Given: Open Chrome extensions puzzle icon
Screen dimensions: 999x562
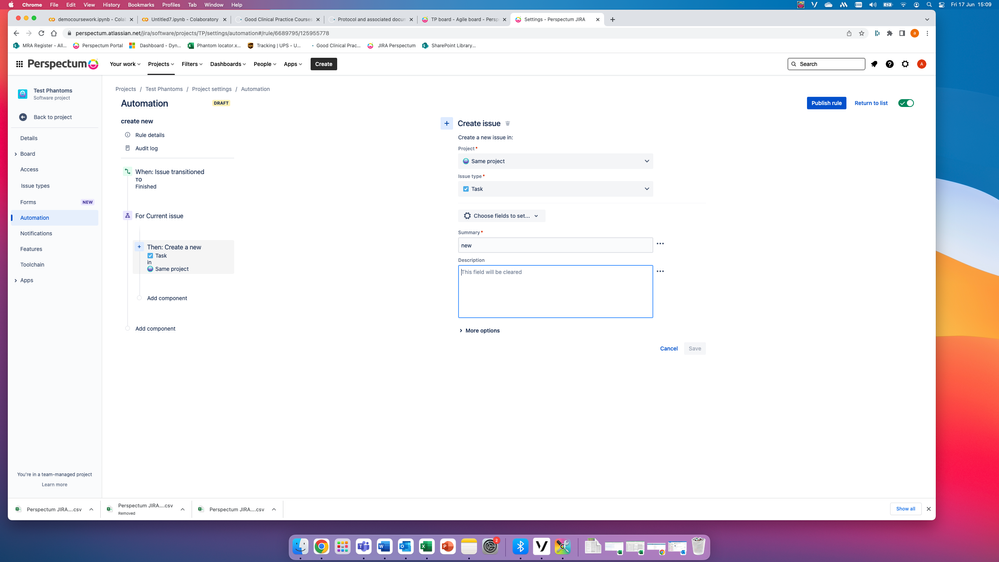Looking at the screenshot, I should [889, 33].
